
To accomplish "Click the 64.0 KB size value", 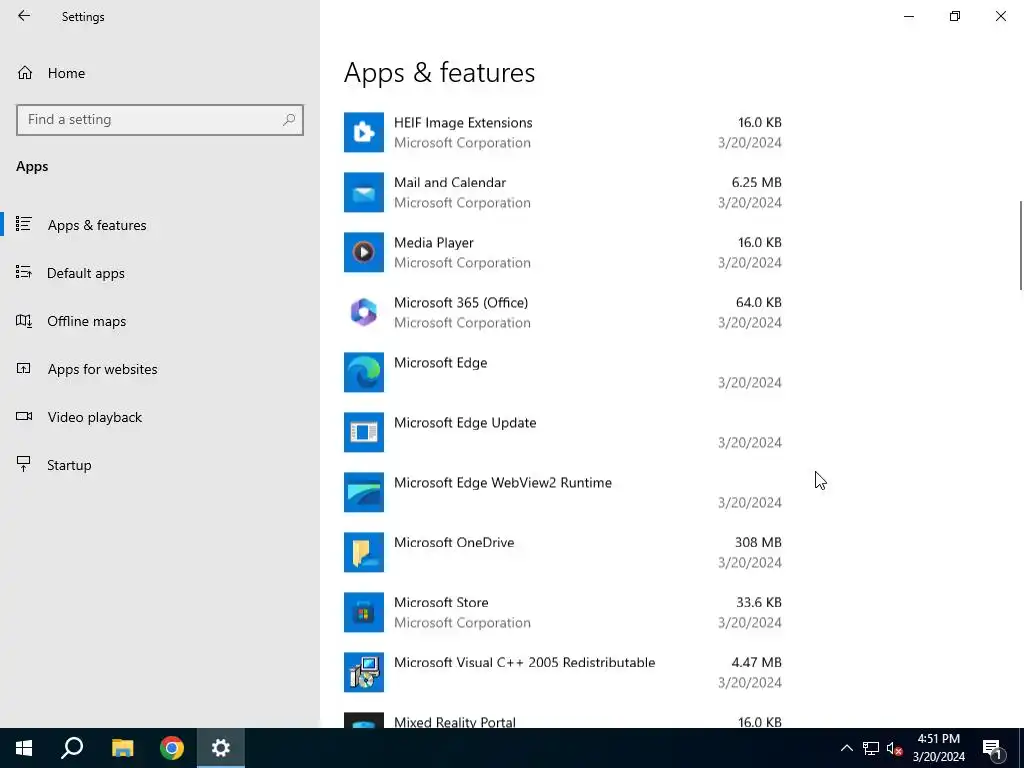I will [758, 302].
